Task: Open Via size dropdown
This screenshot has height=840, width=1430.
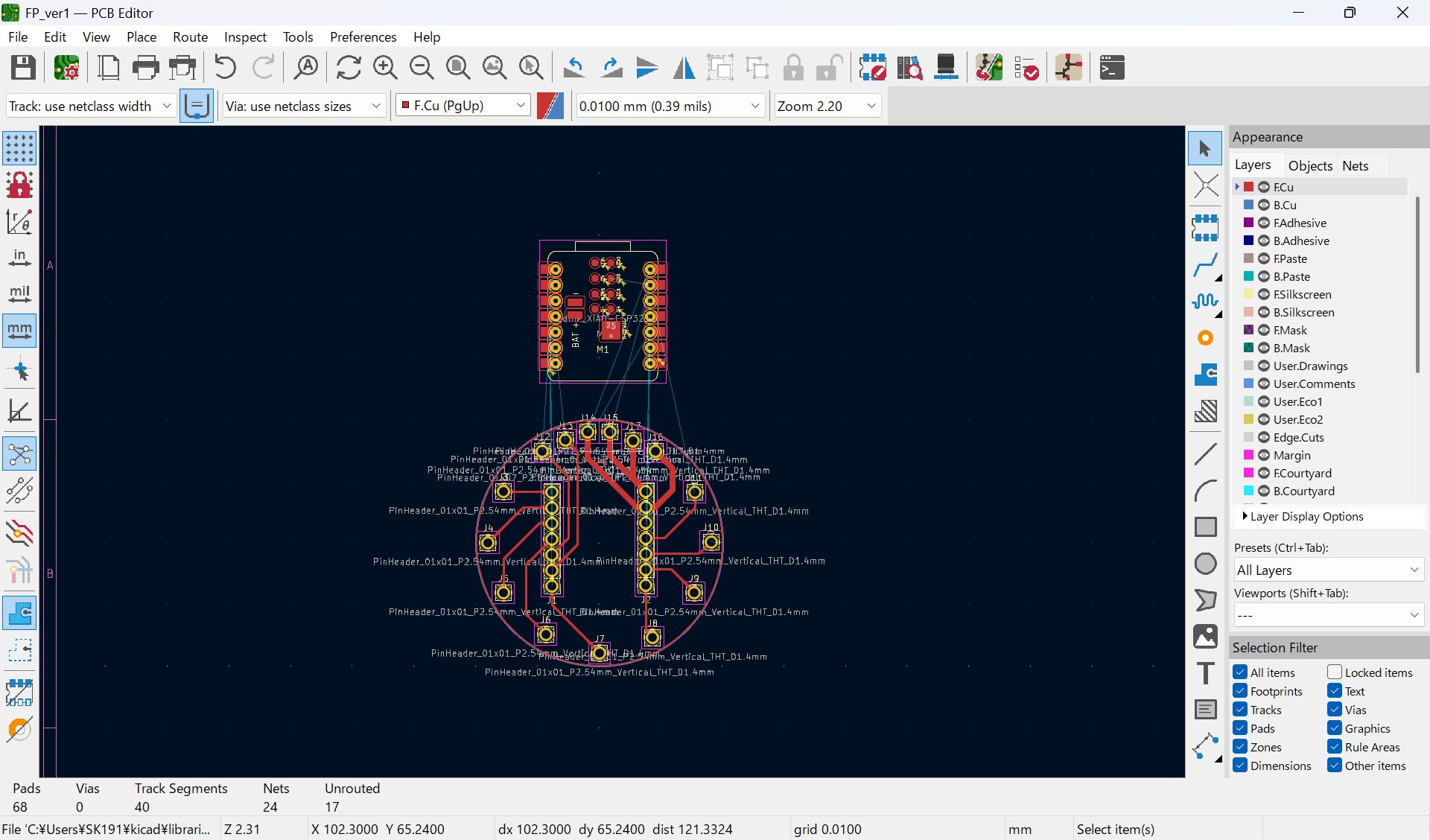Action: click(x=304, y=106)
